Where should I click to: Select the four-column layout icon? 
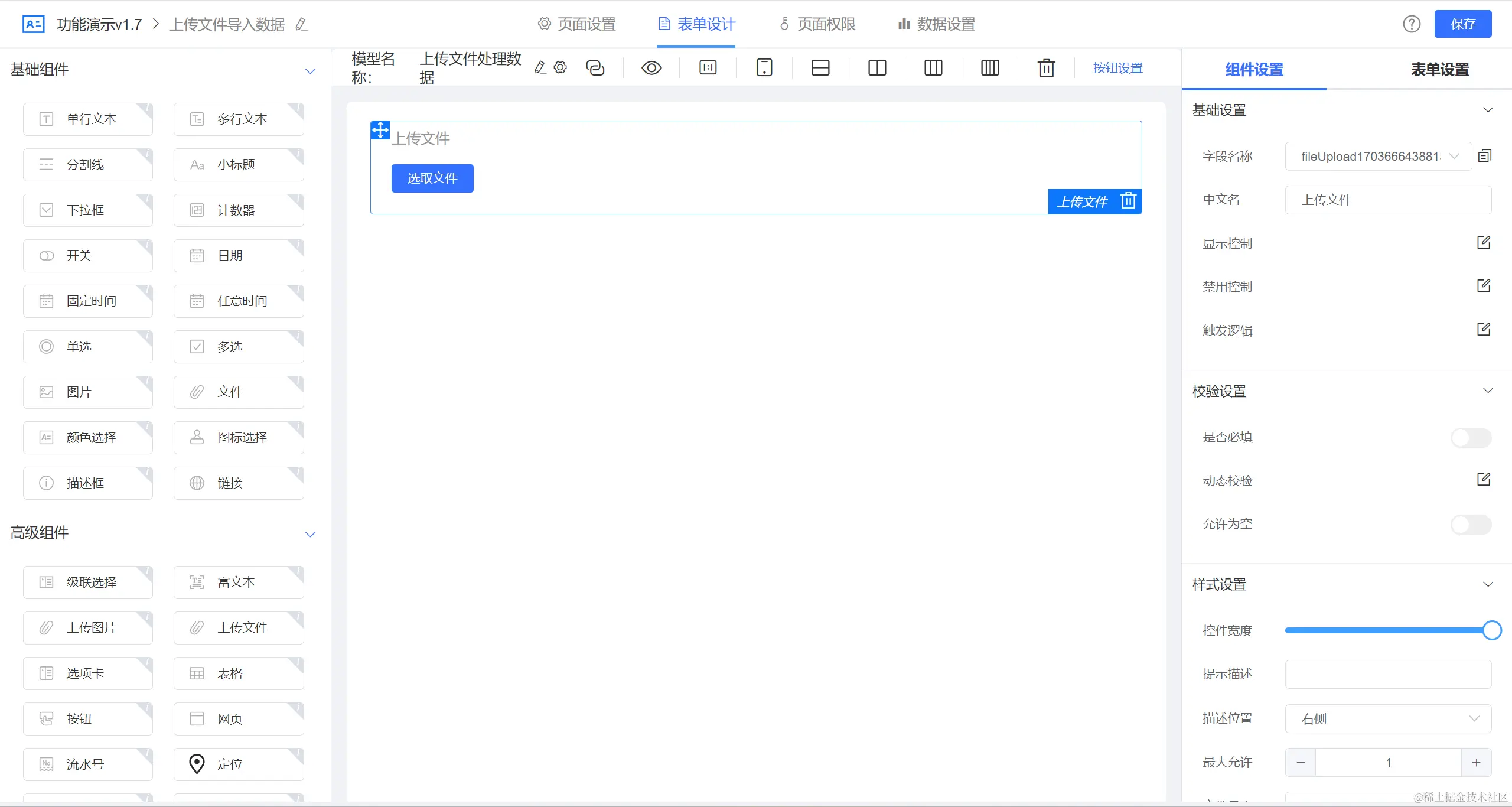pyautogui.click(x=990, y=68)
